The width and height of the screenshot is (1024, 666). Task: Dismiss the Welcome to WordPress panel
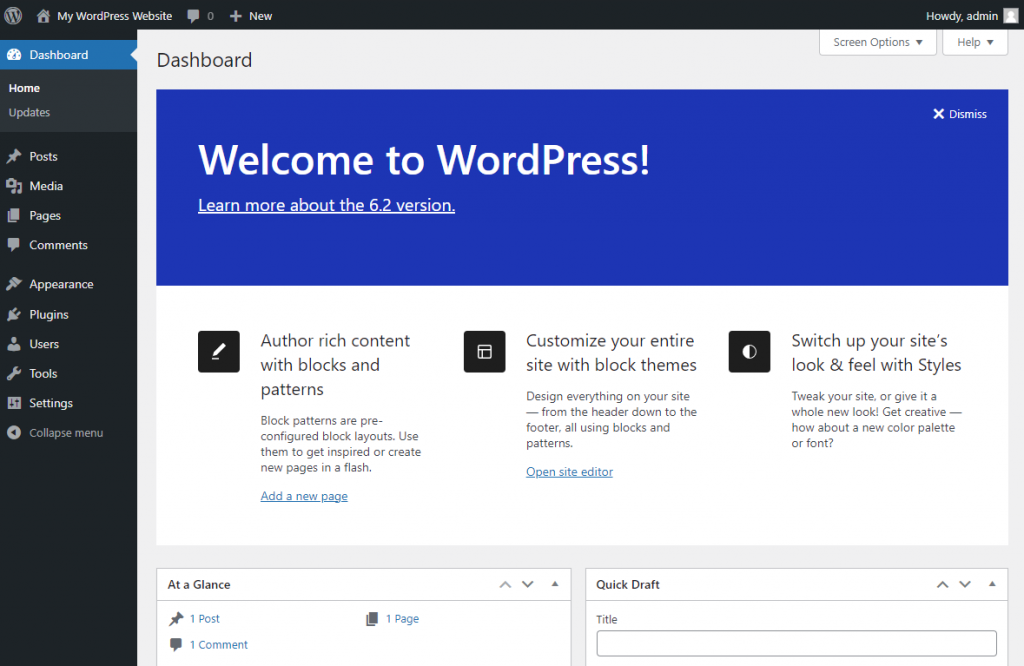pyautogui.click(x=959, y=113)
